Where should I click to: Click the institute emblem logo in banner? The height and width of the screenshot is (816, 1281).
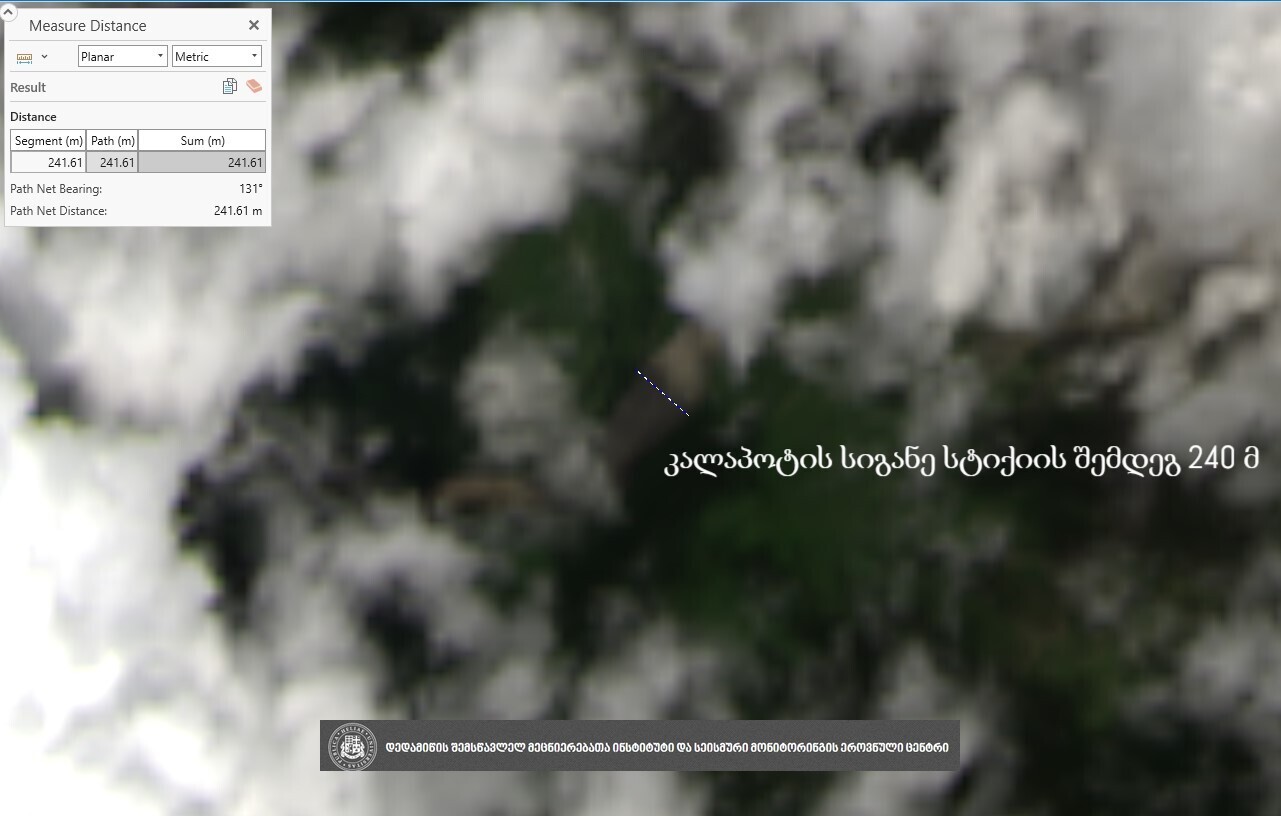[x=352, y=747]
